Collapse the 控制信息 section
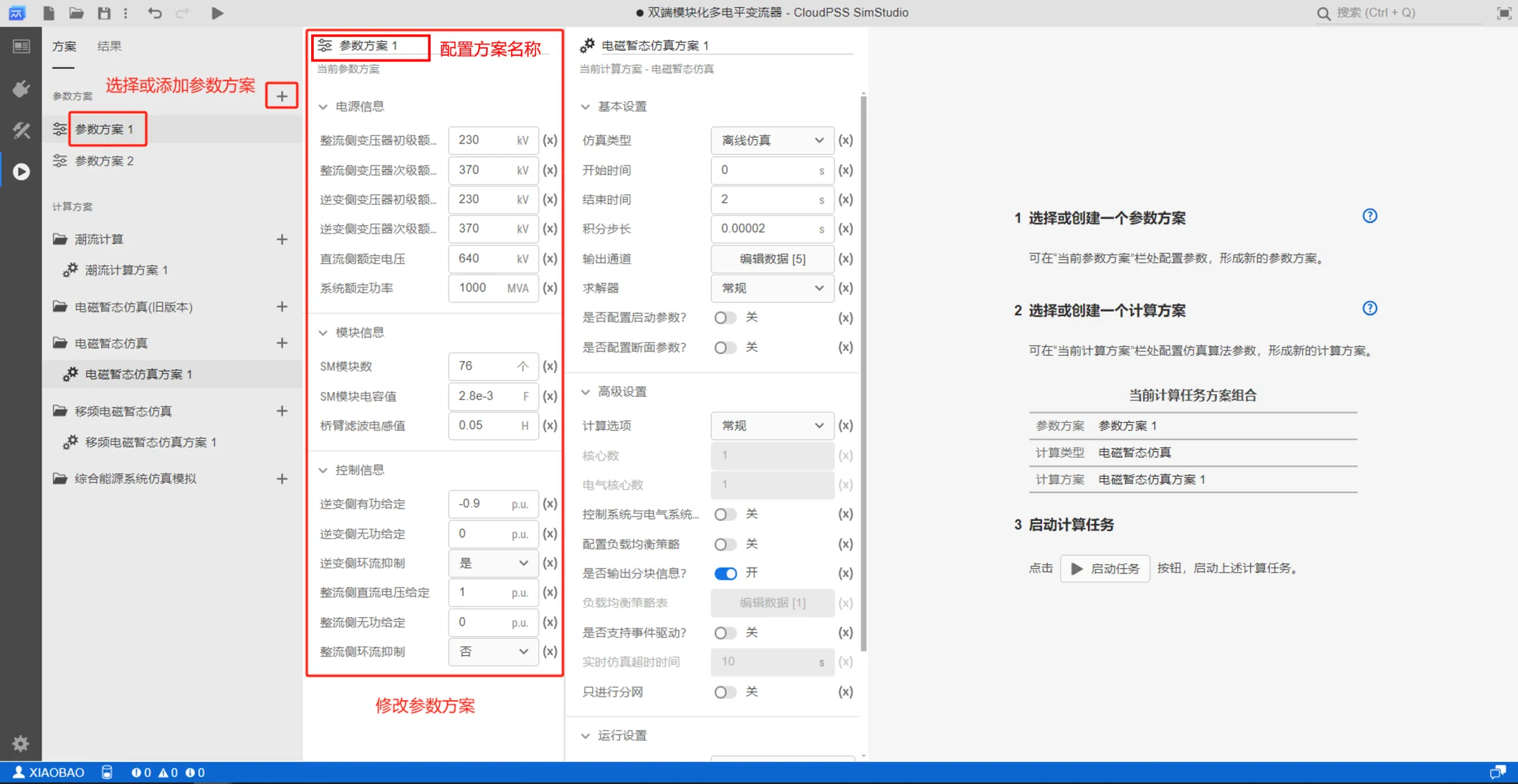Screen dimensions: 1518x784 point(323,470)
